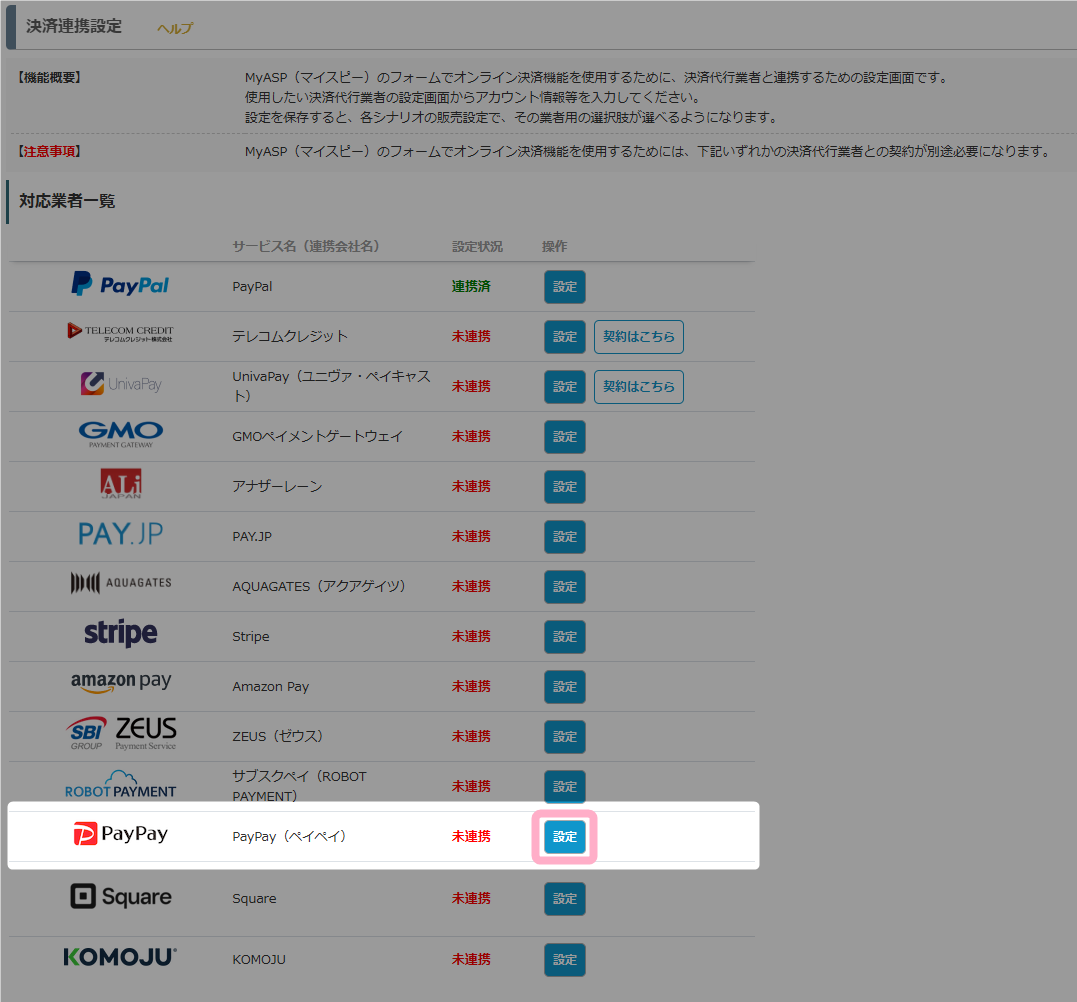Click the PayPal logo
This screenshot has height=1002, width=1077.
pyautogui.click(x=120, y=285)
